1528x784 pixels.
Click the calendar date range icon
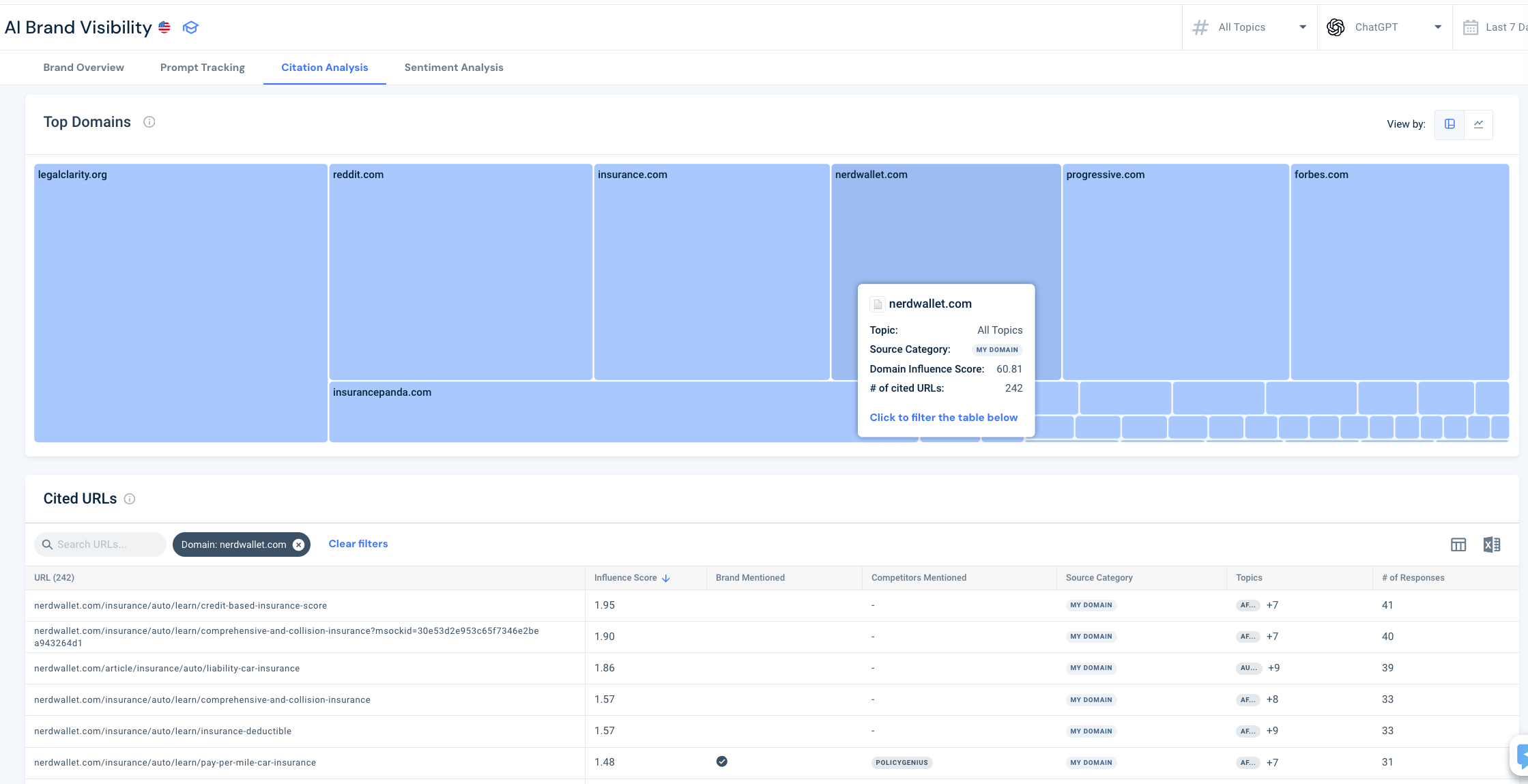point(1471,27)
